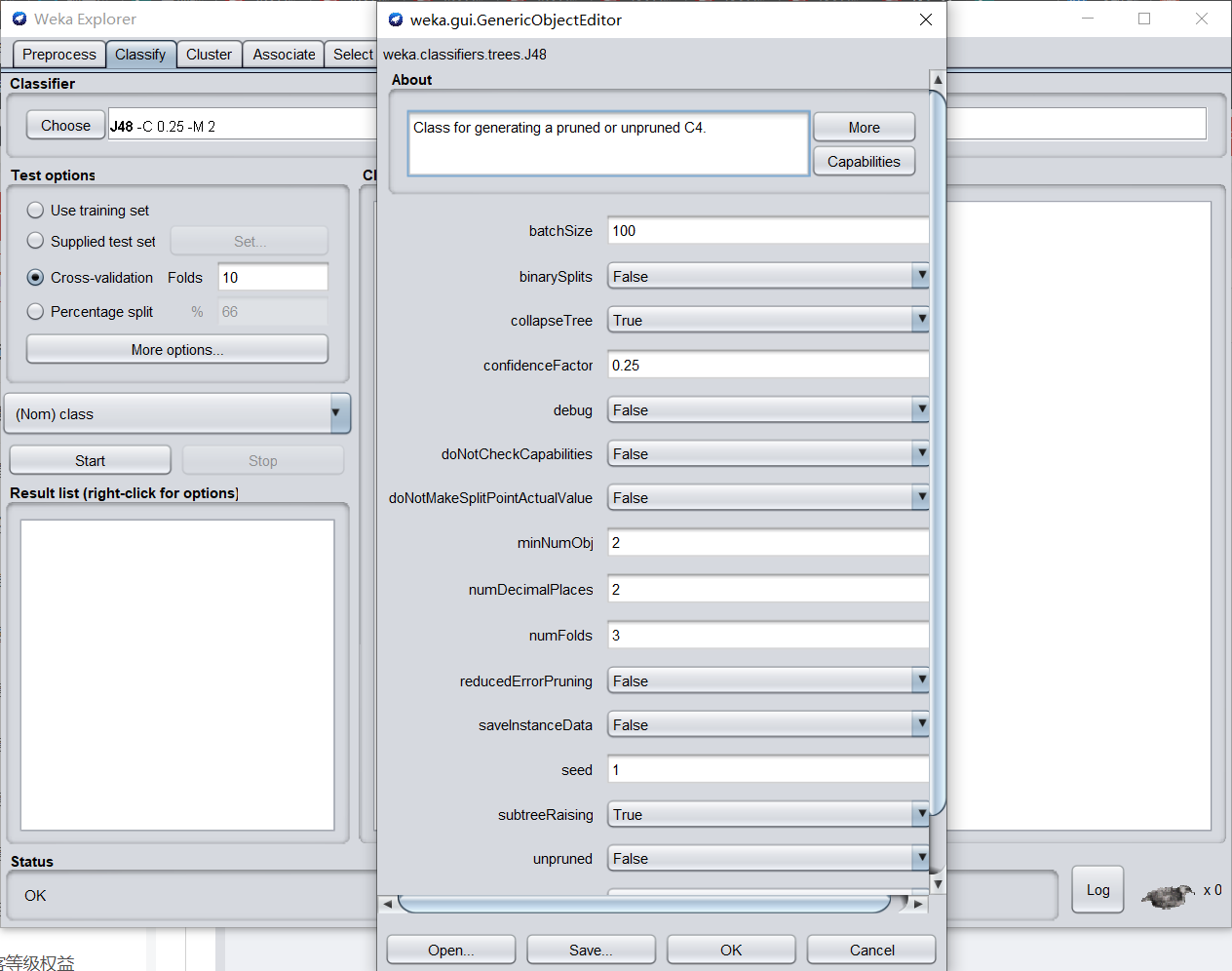The width and height of the screenshot is (1232, 971).
Task: Open the unpruned dropdown
Action: pyautogui.click(x=920, y=858)
